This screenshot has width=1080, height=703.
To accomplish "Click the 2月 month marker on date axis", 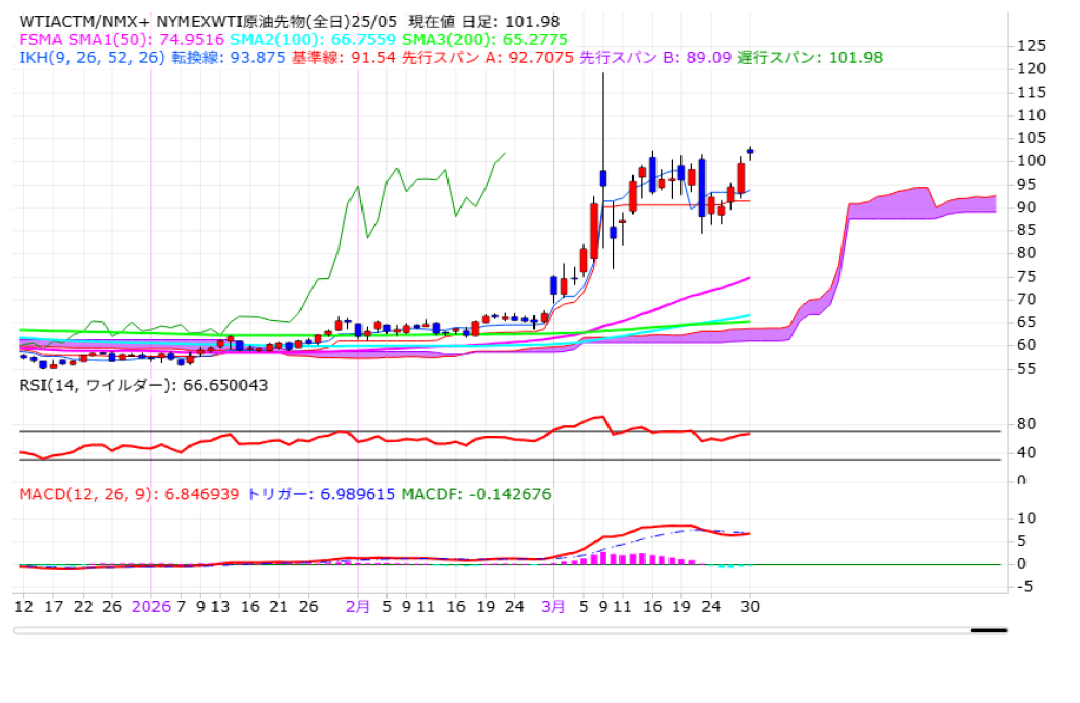I will tap(358, 606).
